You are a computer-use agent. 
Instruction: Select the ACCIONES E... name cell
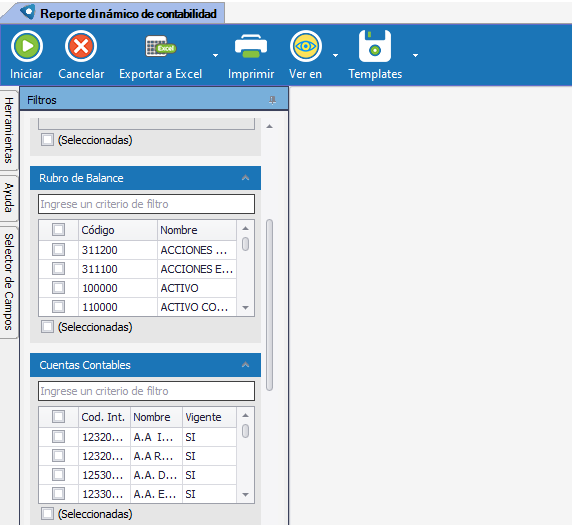click(x=197, y=269)
